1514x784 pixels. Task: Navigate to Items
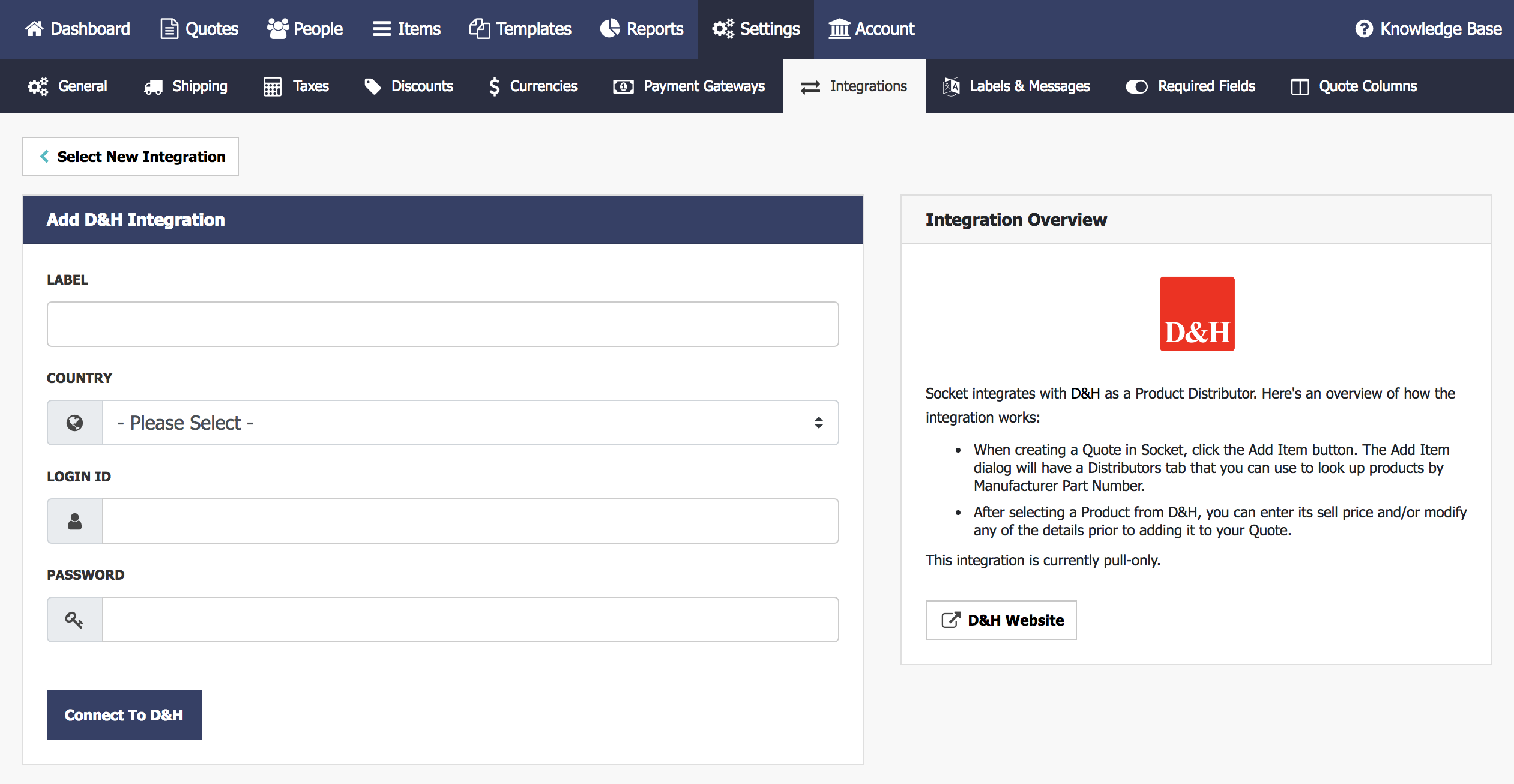[406, 29]
